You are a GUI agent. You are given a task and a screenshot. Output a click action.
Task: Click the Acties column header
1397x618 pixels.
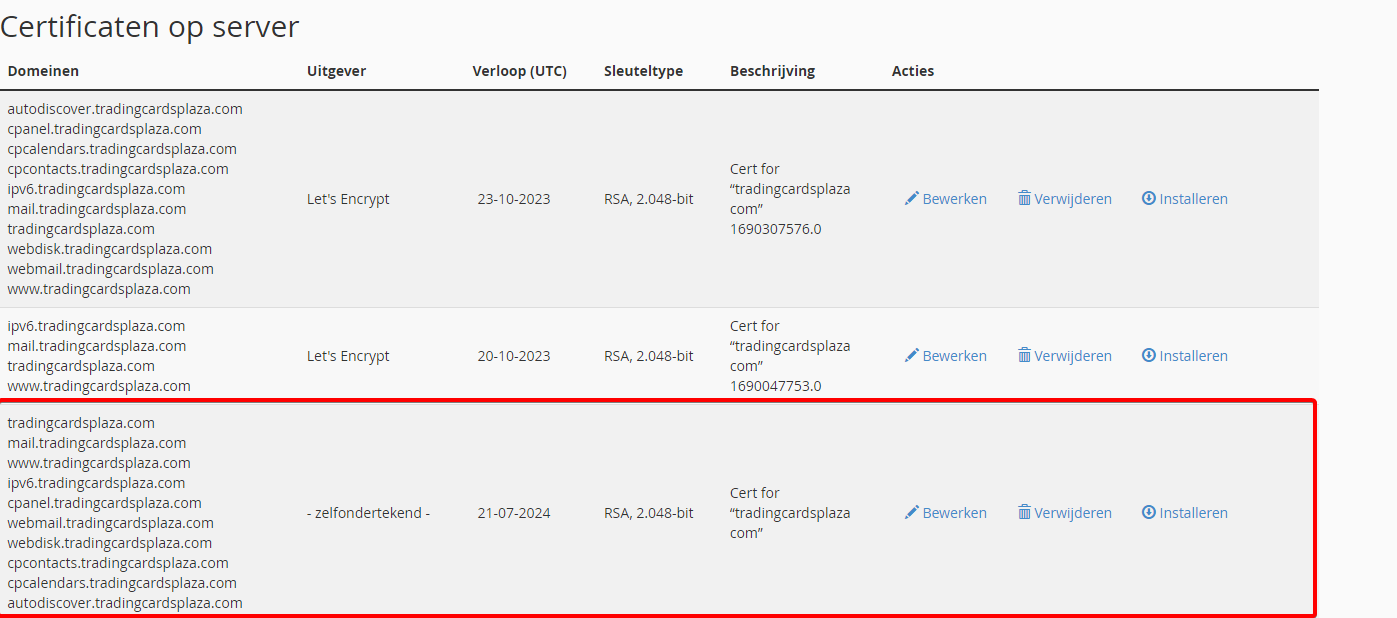912,71
